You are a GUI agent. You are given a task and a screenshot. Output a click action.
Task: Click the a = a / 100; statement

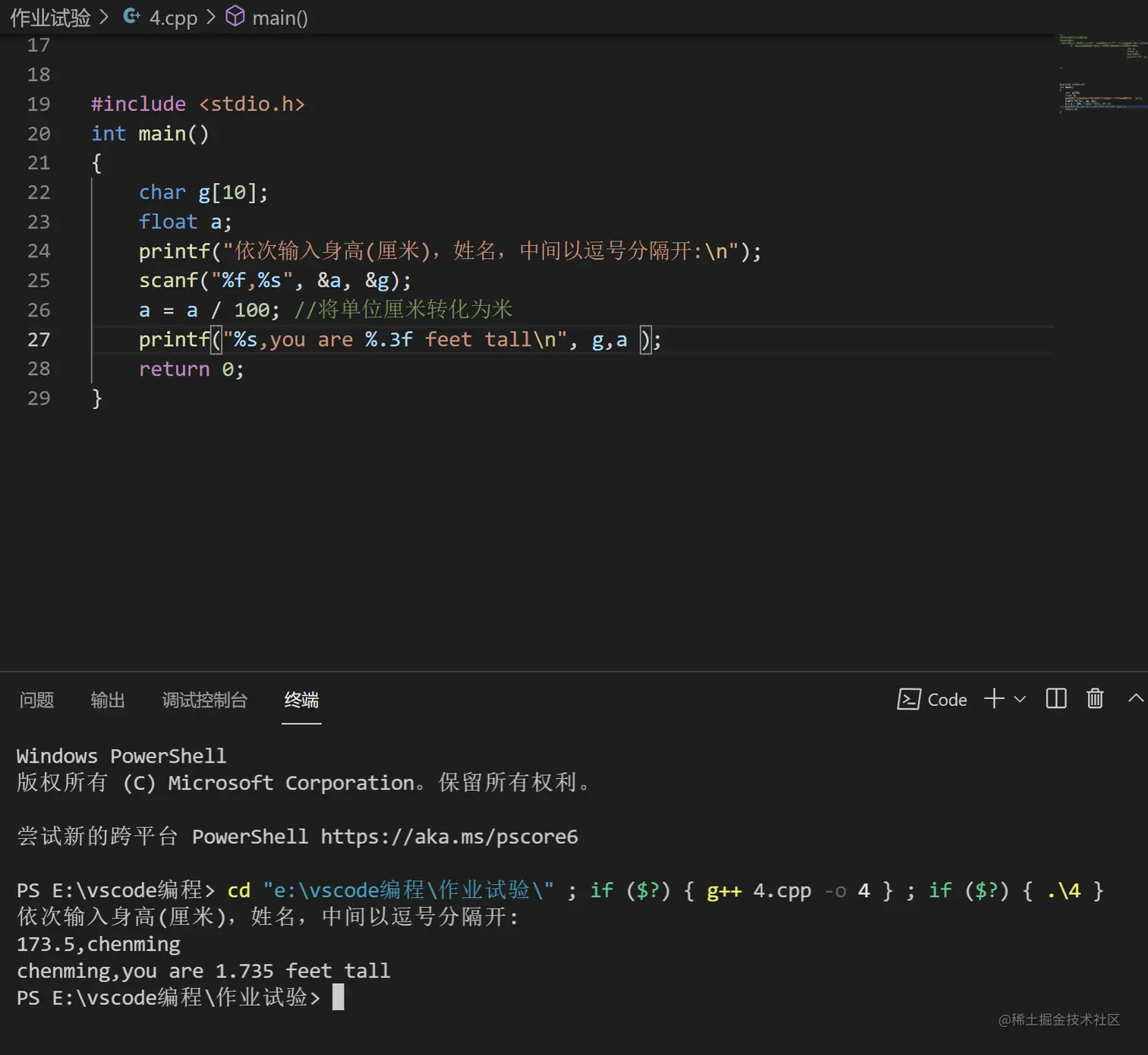click(x=209, y=310)
